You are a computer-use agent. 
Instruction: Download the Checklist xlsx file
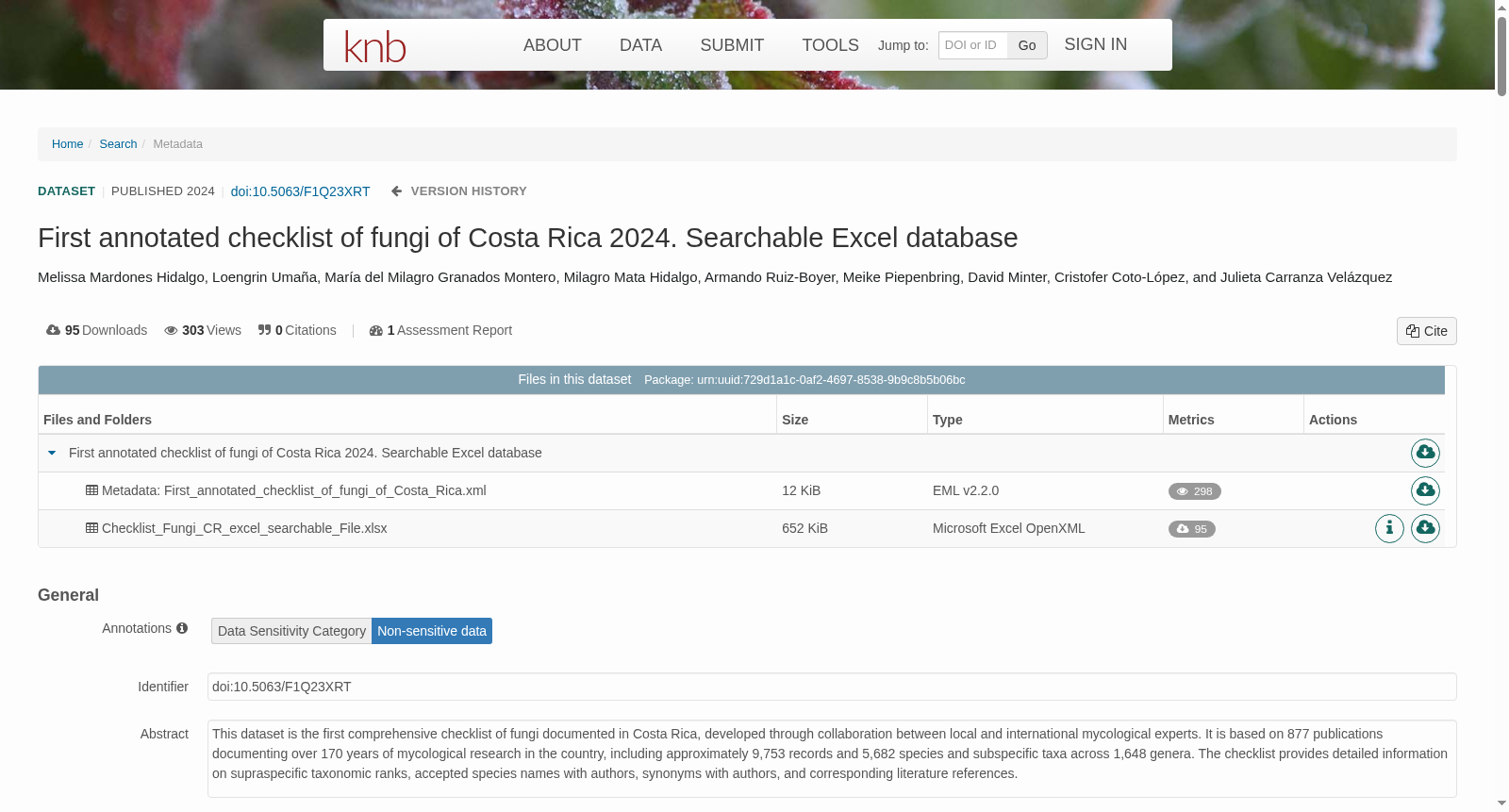[x=1425, y=528]
